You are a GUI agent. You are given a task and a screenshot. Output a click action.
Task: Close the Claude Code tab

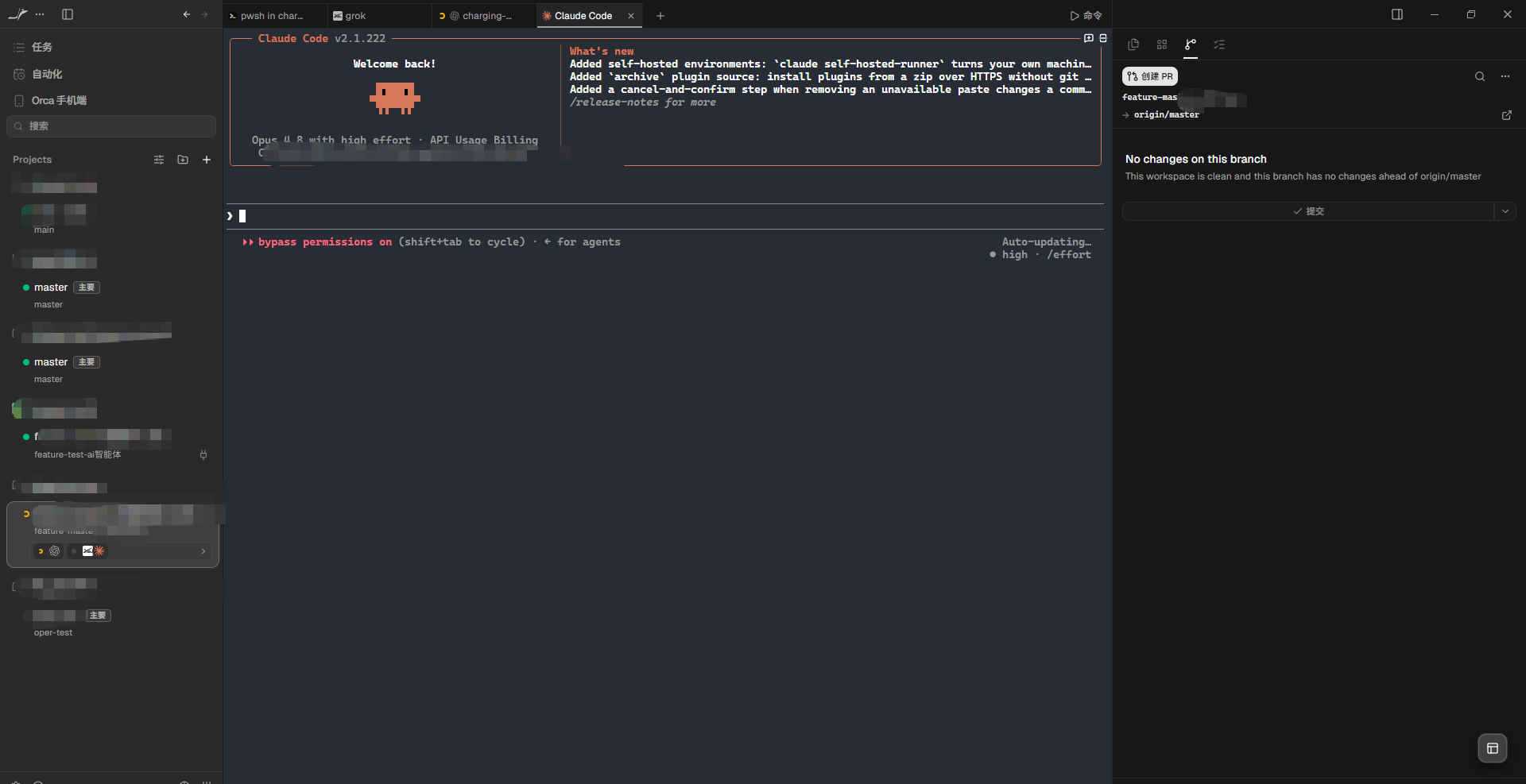click(x=631, y=16)
